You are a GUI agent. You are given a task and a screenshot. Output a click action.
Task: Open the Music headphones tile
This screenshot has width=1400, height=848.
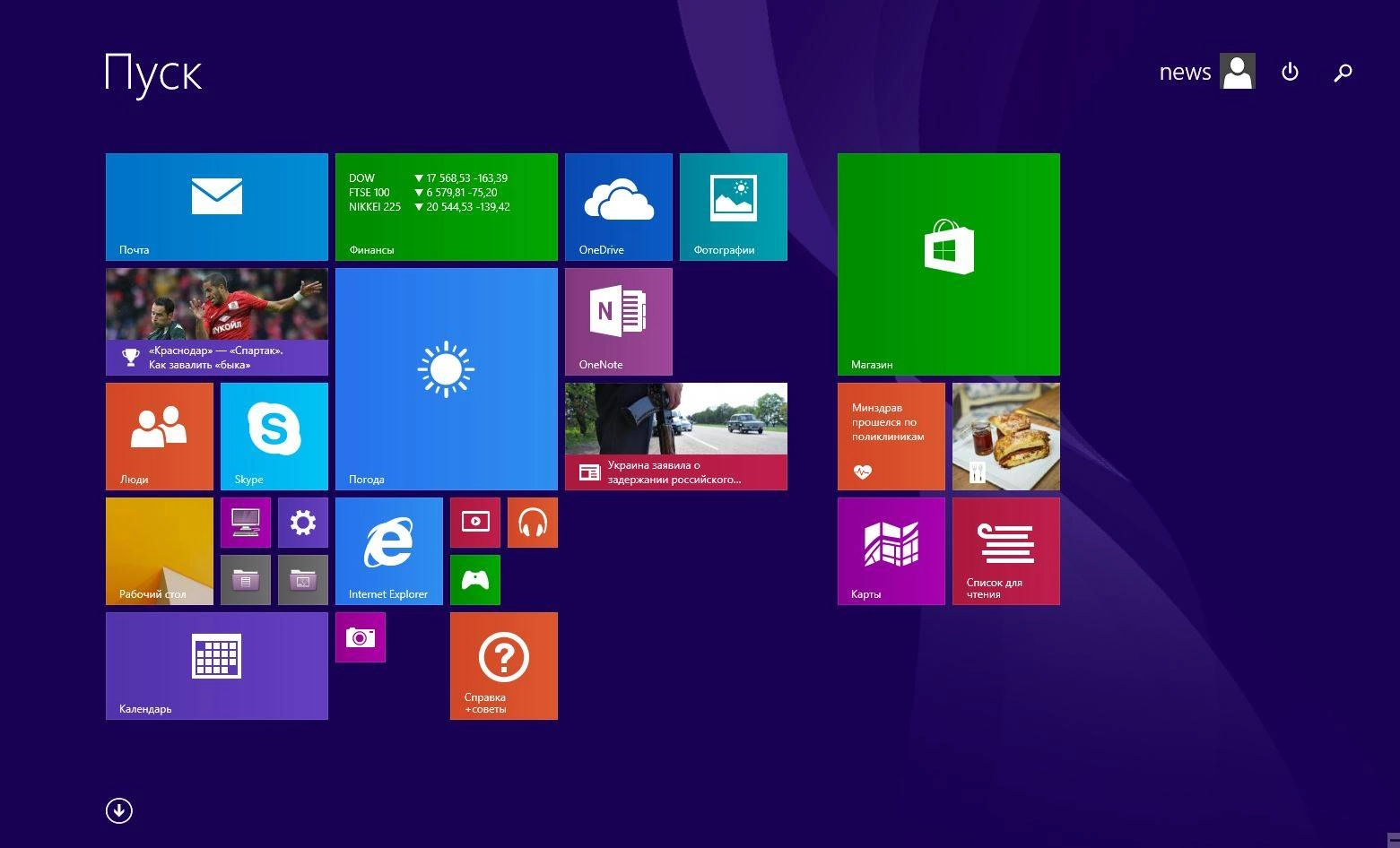[533, 523]
